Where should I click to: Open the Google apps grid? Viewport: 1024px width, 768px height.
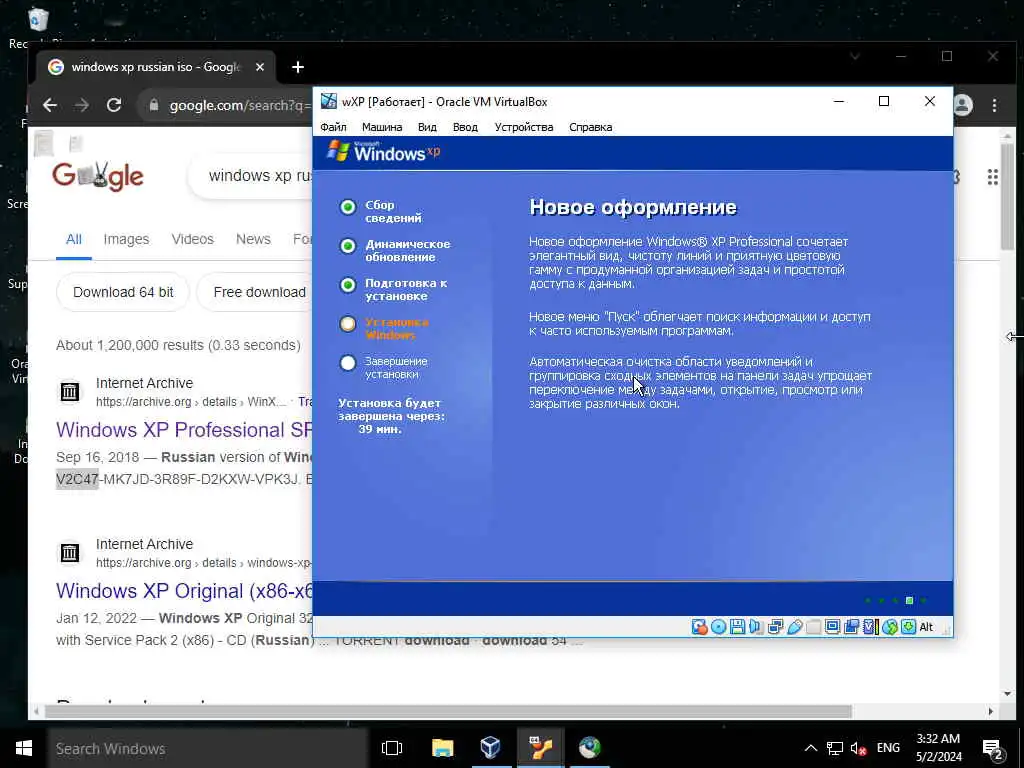pyautogui.click(x=993, y=177)
